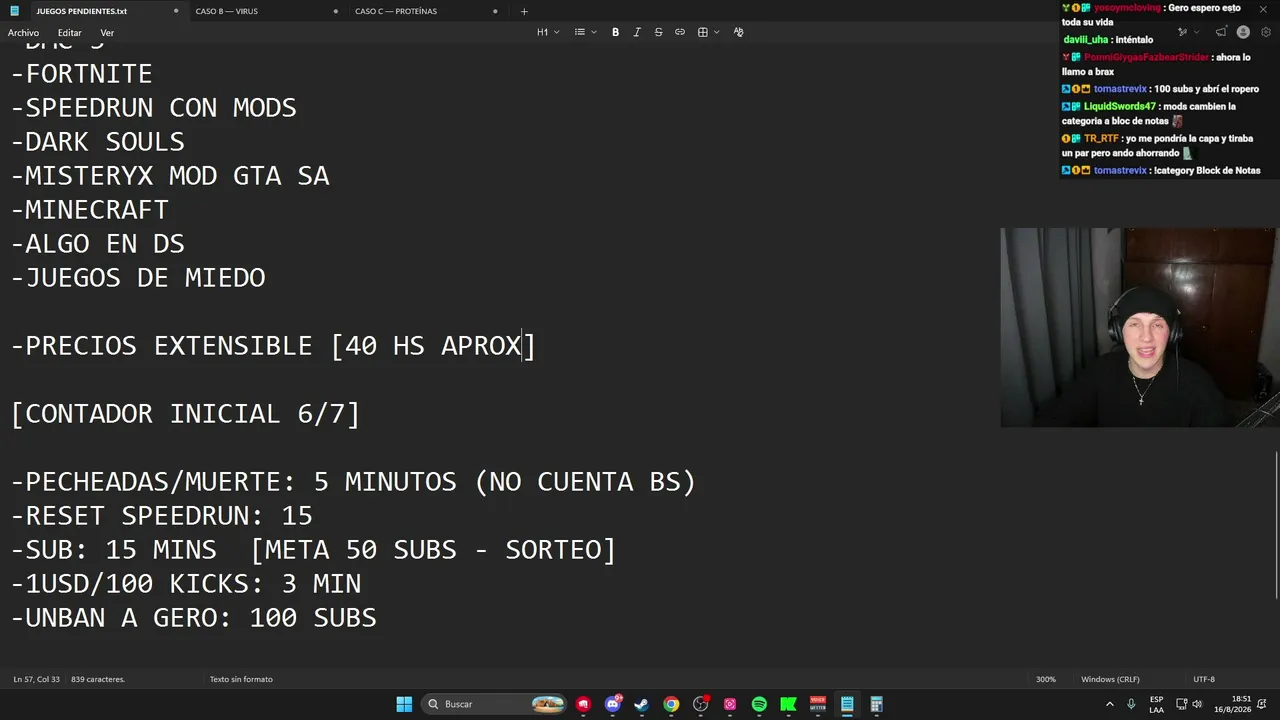Click the Windows taskbar Buscar search box

click(494, 704)
